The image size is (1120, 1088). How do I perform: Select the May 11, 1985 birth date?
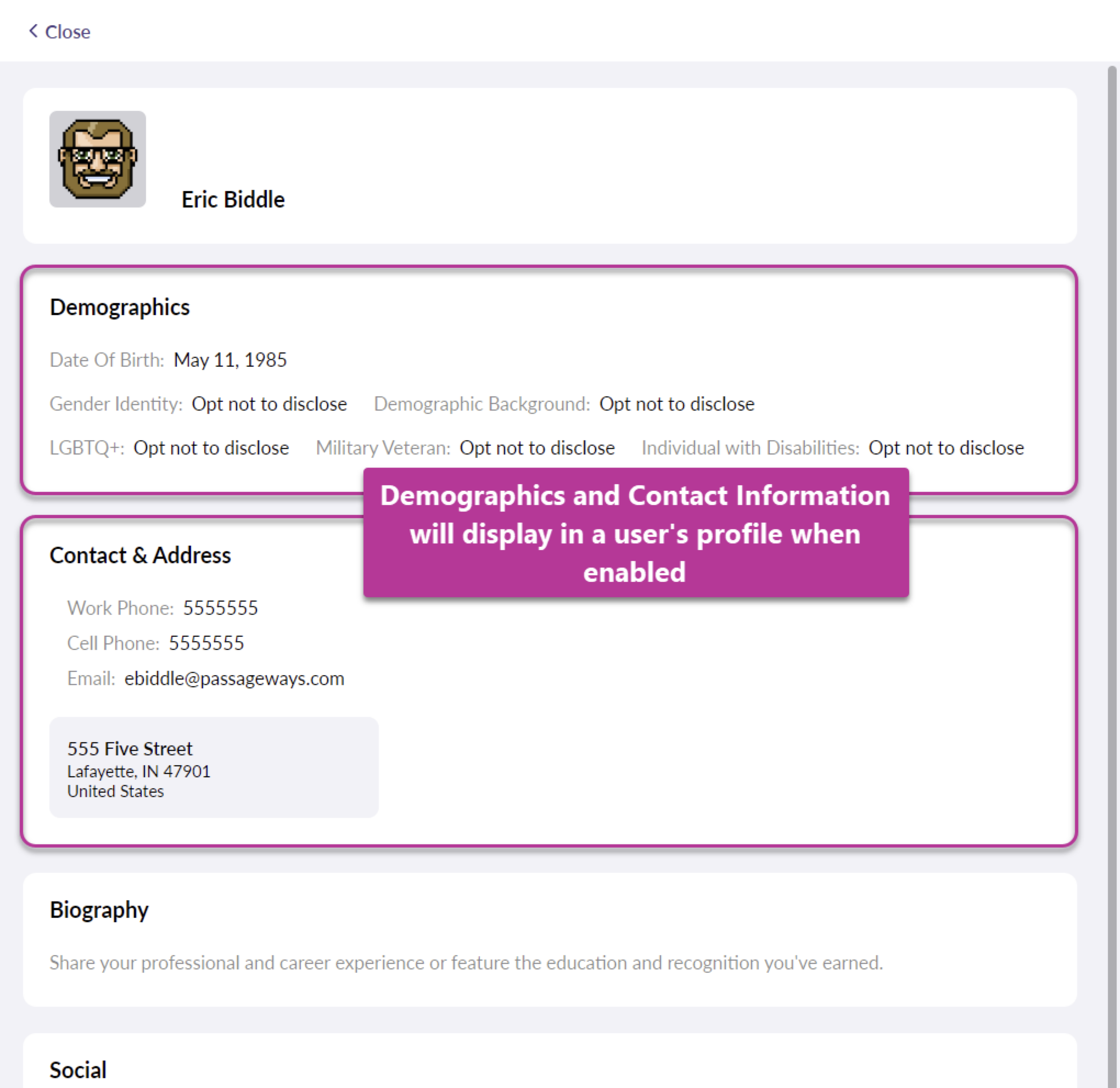pos(229,360)
